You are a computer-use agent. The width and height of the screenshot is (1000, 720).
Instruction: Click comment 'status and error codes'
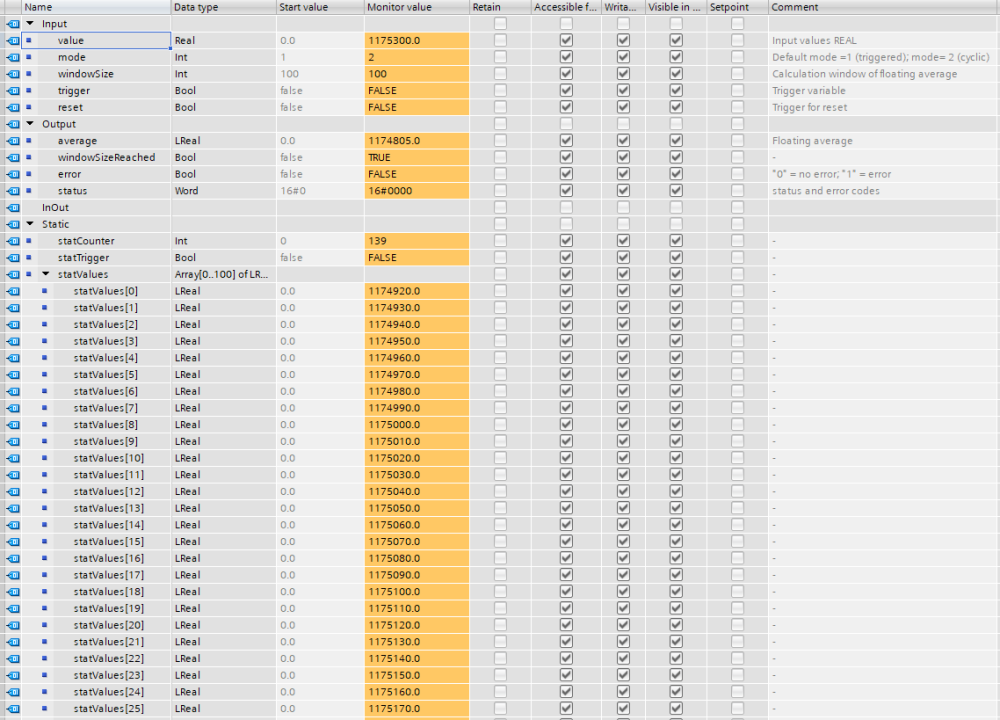pos(826,191)
